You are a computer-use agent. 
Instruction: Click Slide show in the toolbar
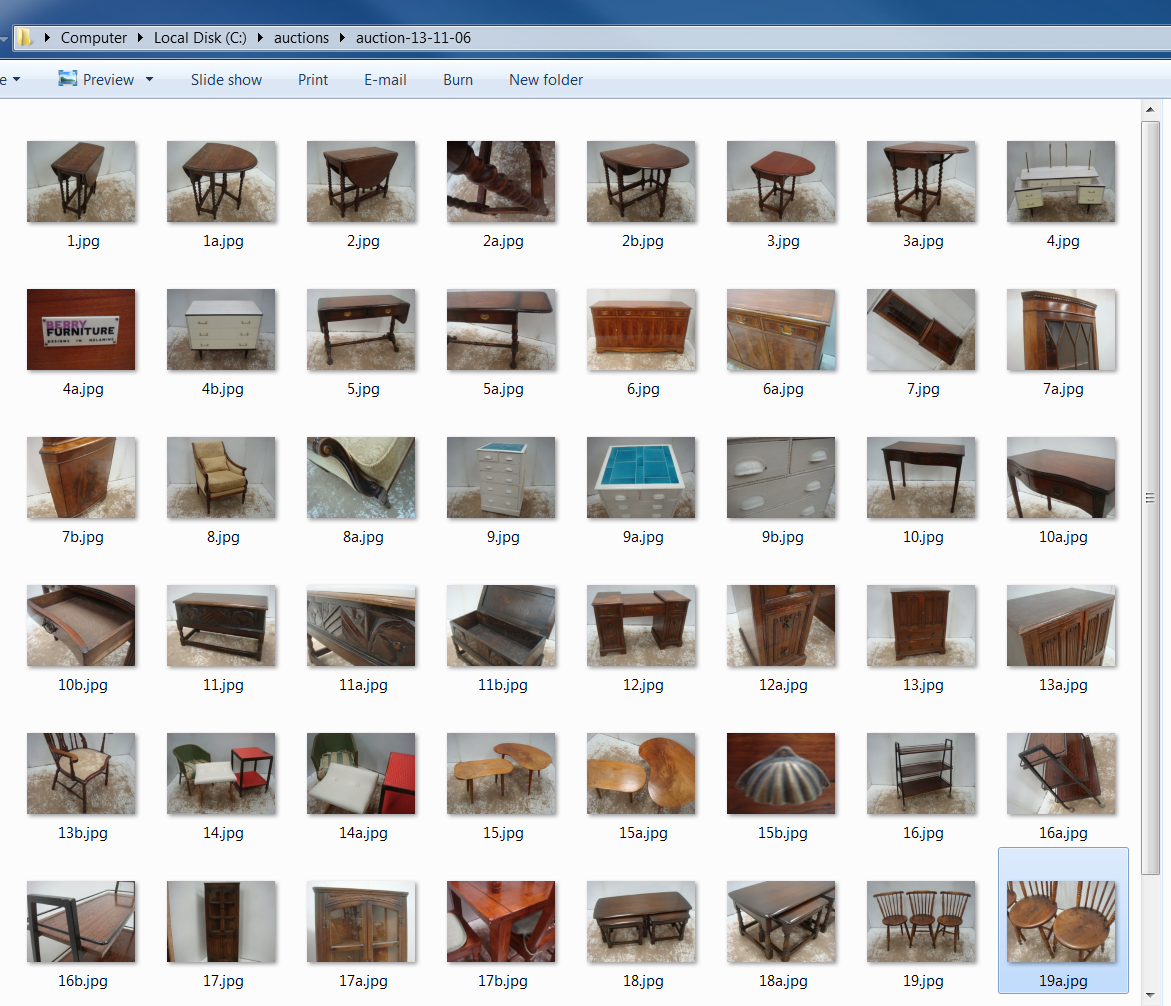pyautogui.click(x=226, y=80)
